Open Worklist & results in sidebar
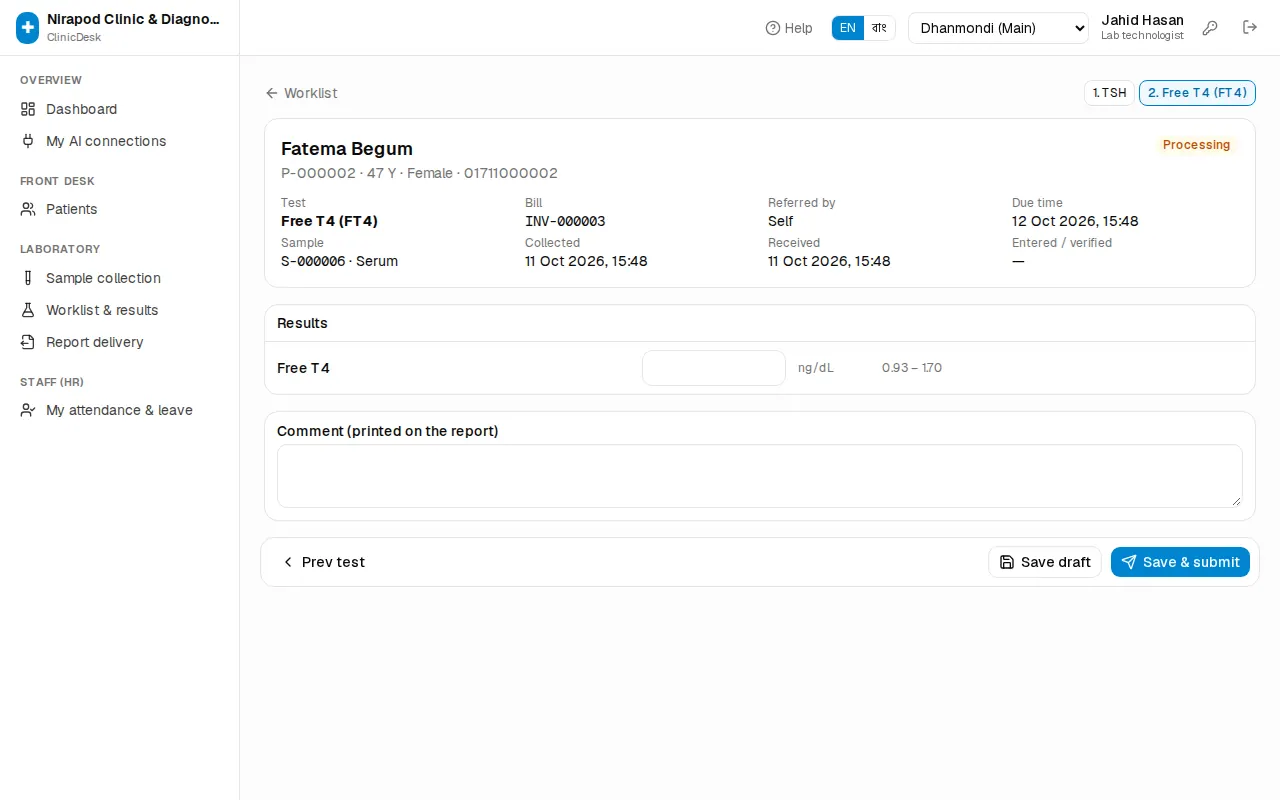The width and height of the screenshot is (1280, 800). click(120, 310)
